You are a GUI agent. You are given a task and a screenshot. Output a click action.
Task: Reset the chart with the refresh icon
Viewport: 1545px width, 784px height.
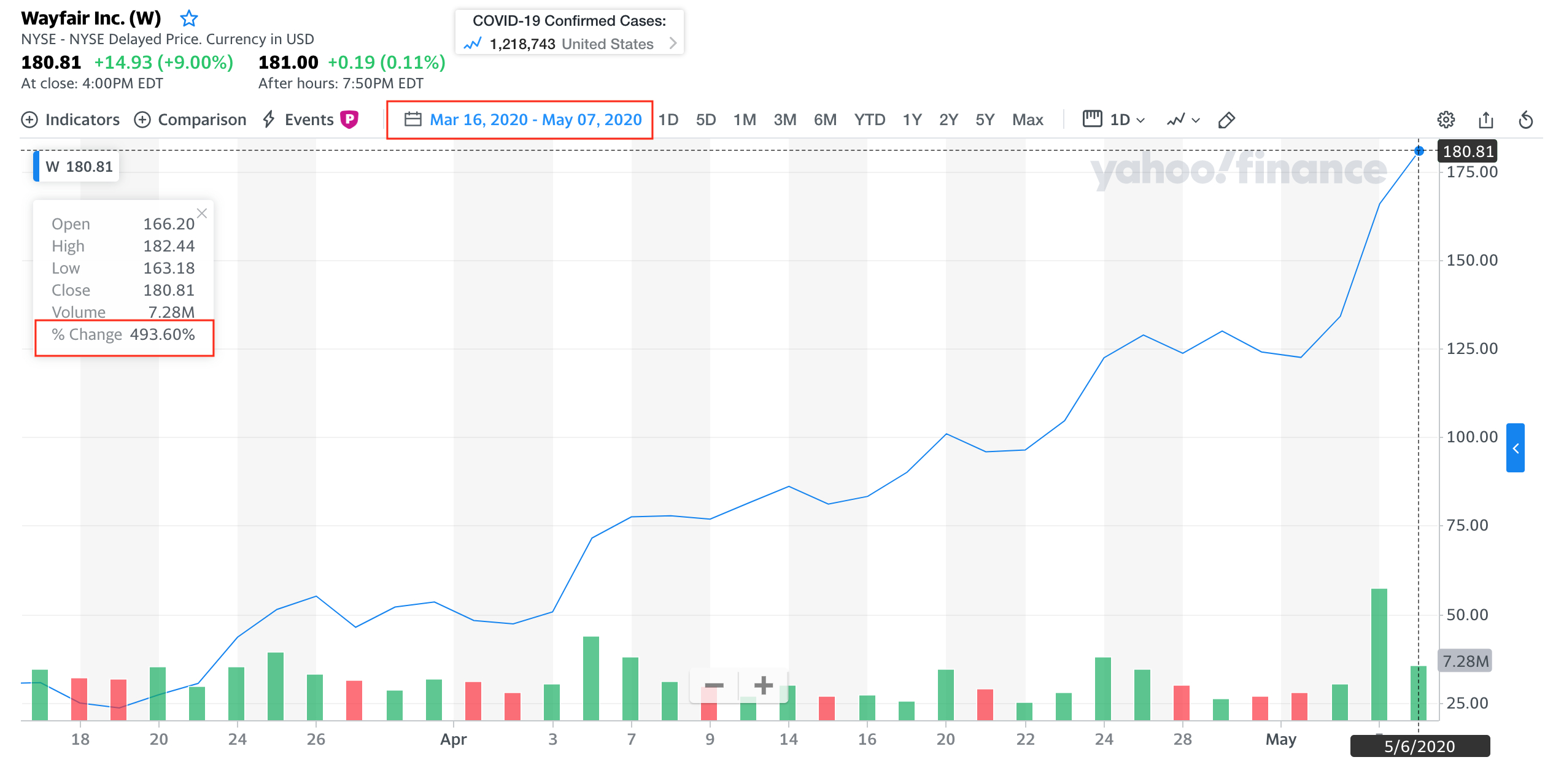[1526, 120]
